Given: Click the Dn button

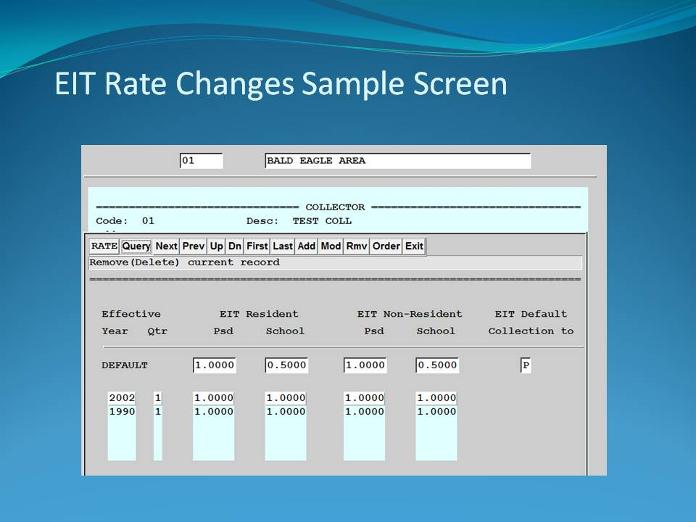Looking at the screenshot, I should [234, 246].
